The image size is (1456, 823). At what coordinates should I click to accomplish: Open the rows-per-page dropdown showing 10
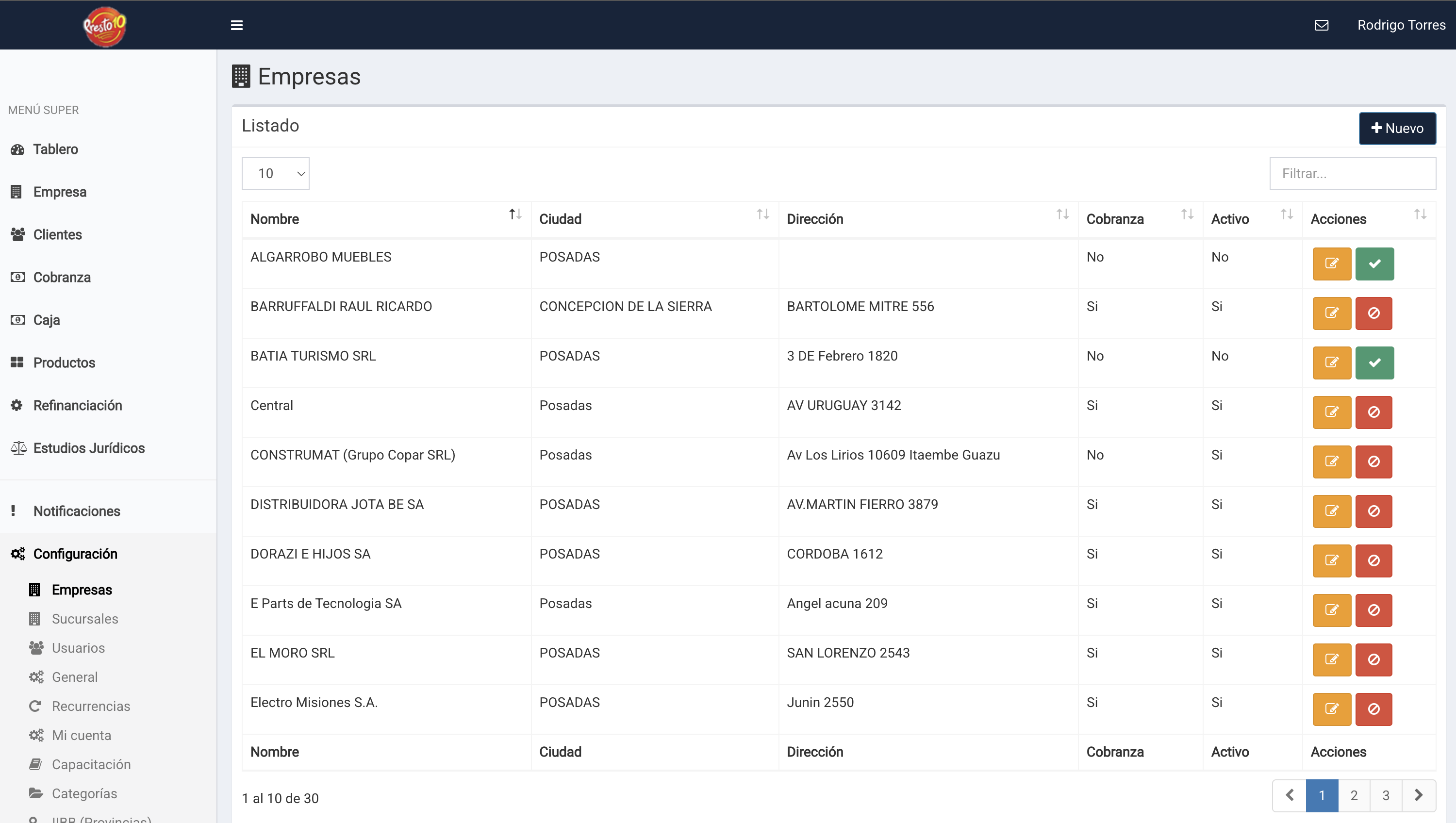click(275, 174)
